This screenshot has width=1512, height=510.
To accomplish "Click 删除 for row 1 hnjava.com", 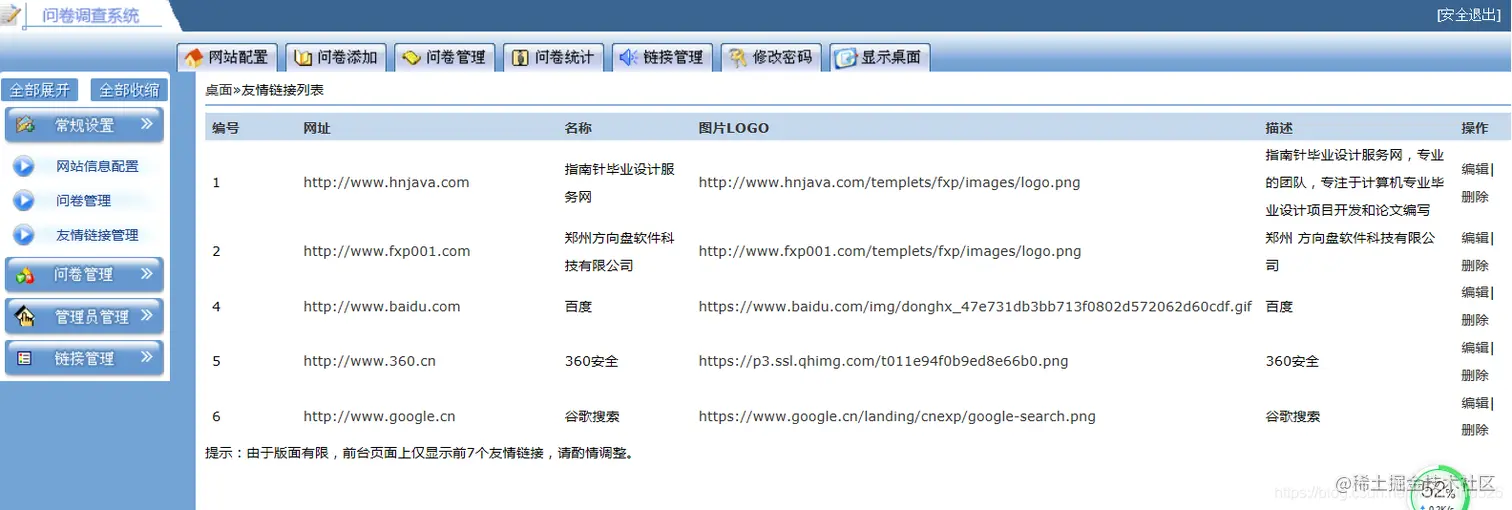I will (1475, 197).
